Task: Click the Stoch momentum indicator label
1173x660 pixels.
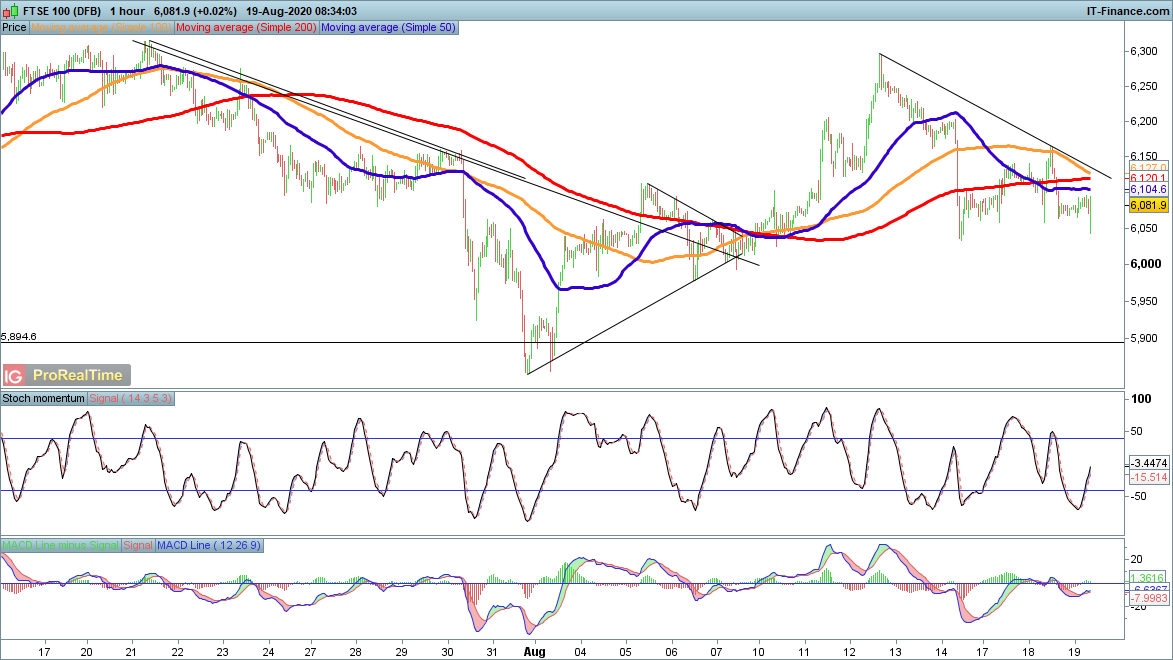Action: pos(44,398)
